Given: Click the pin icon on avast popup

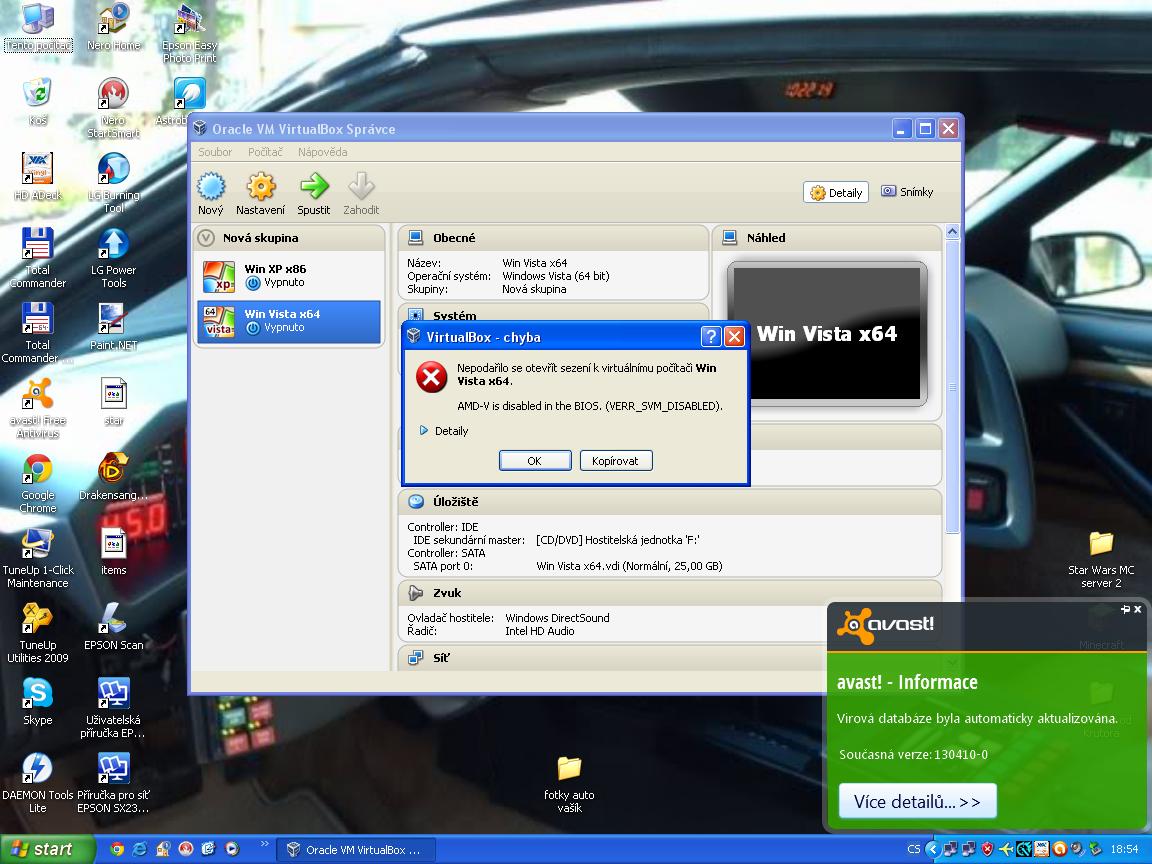Looking at the screenshot, I should [x=1125, y=609].
